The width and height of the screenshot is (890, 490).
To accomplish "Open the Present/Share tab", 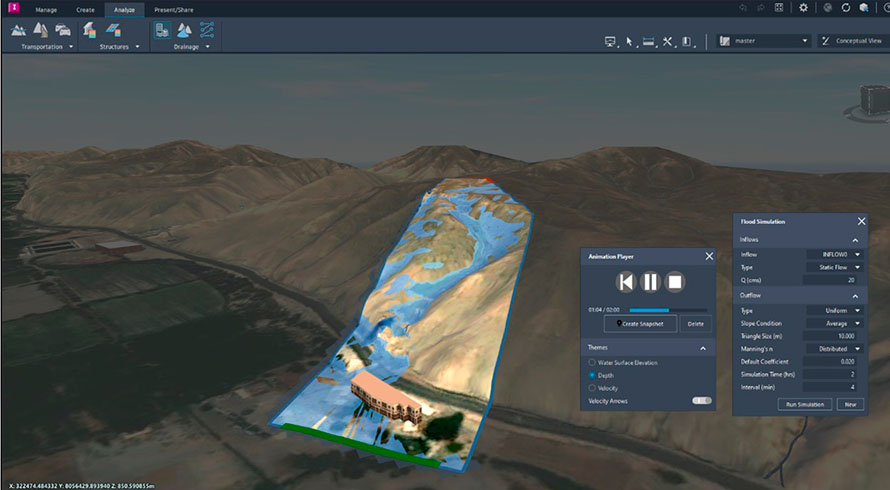I will [x=174, y=9].
